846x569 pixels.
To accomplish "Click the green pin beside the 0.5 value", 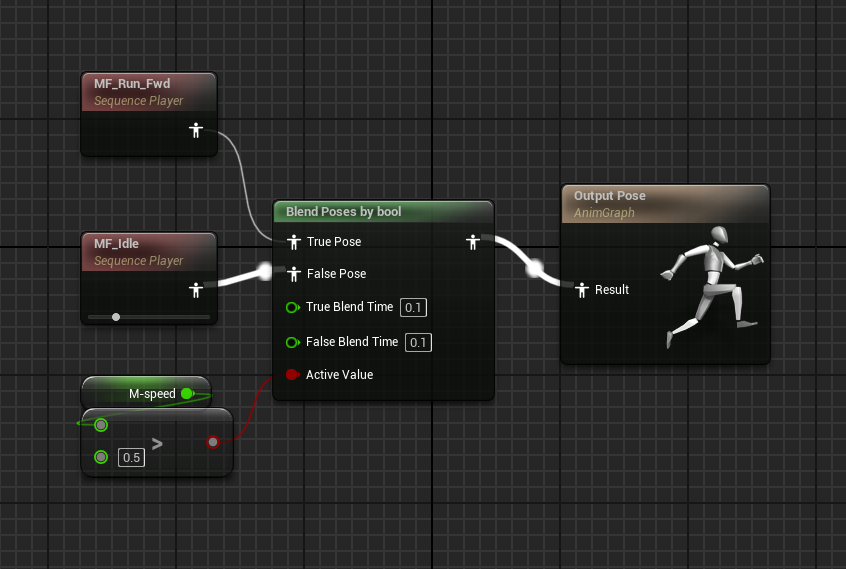I will (101, 457).
